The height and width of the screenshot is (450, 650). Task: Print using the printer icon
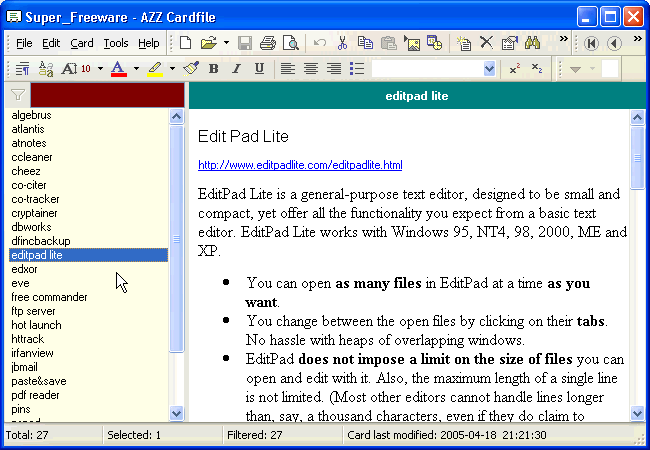click(x=268, y=43)
